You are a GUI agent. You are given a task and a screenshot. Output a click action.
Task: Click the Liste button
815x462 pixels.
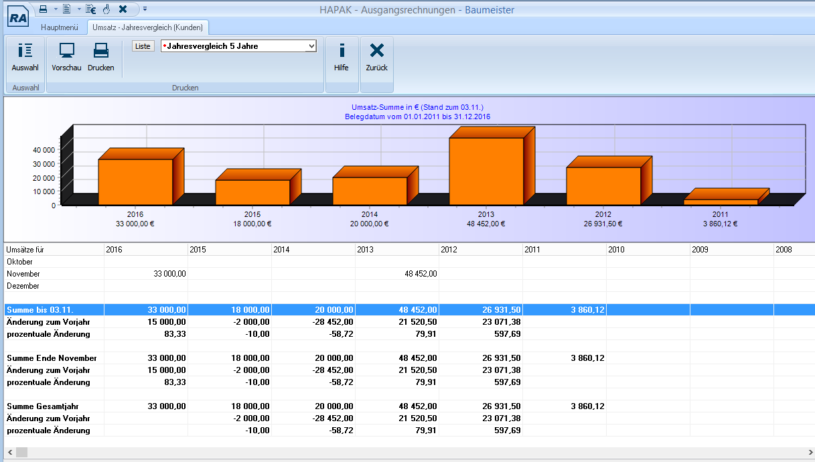[143, 46]
